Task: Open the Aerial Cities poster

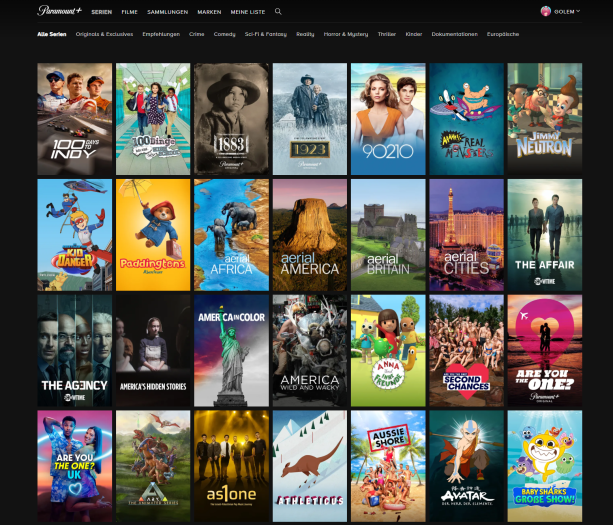Action: pos(466,235)
